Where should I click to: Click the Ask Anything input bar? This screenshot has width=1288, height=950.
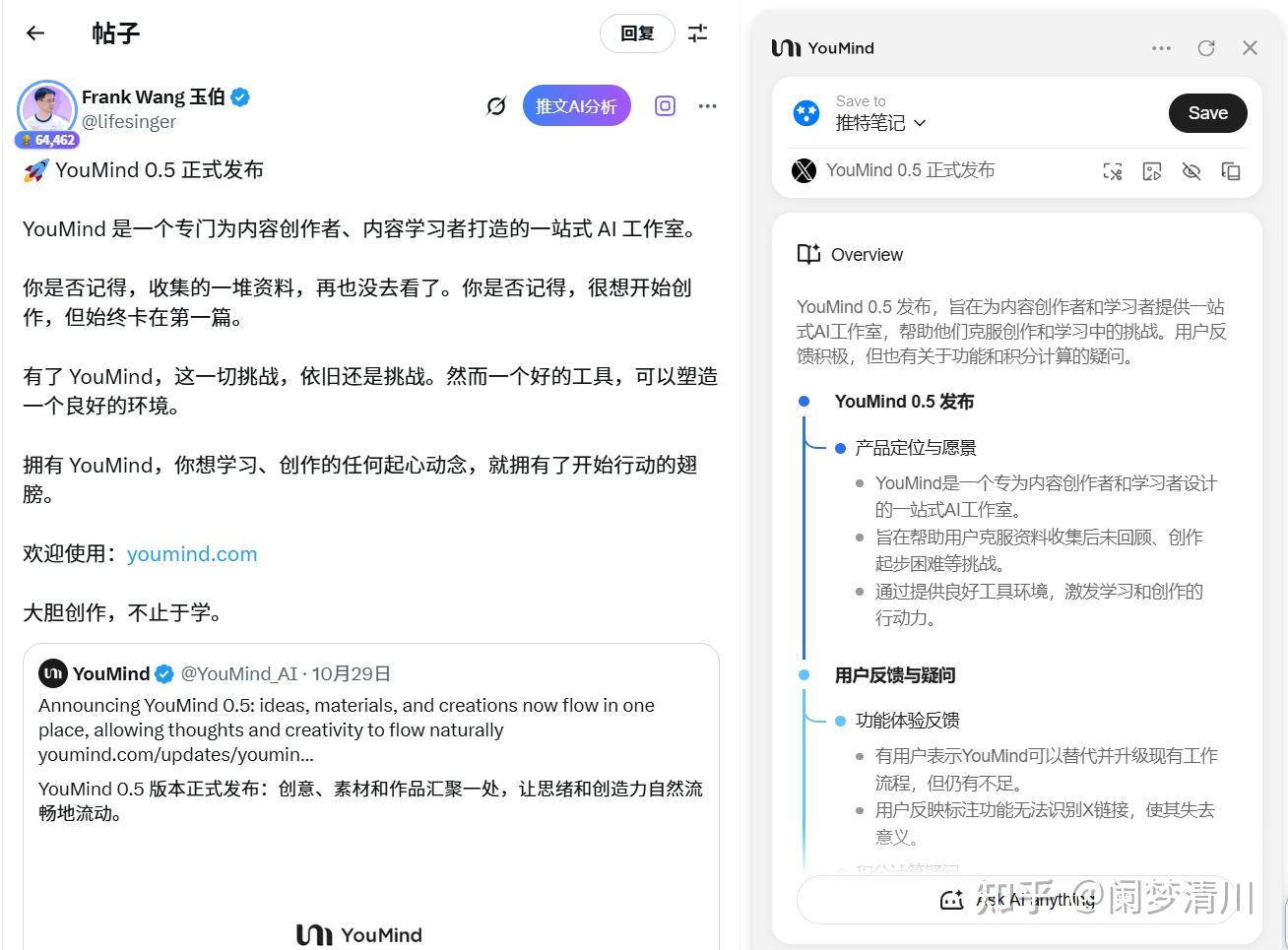pos(1014,899)
